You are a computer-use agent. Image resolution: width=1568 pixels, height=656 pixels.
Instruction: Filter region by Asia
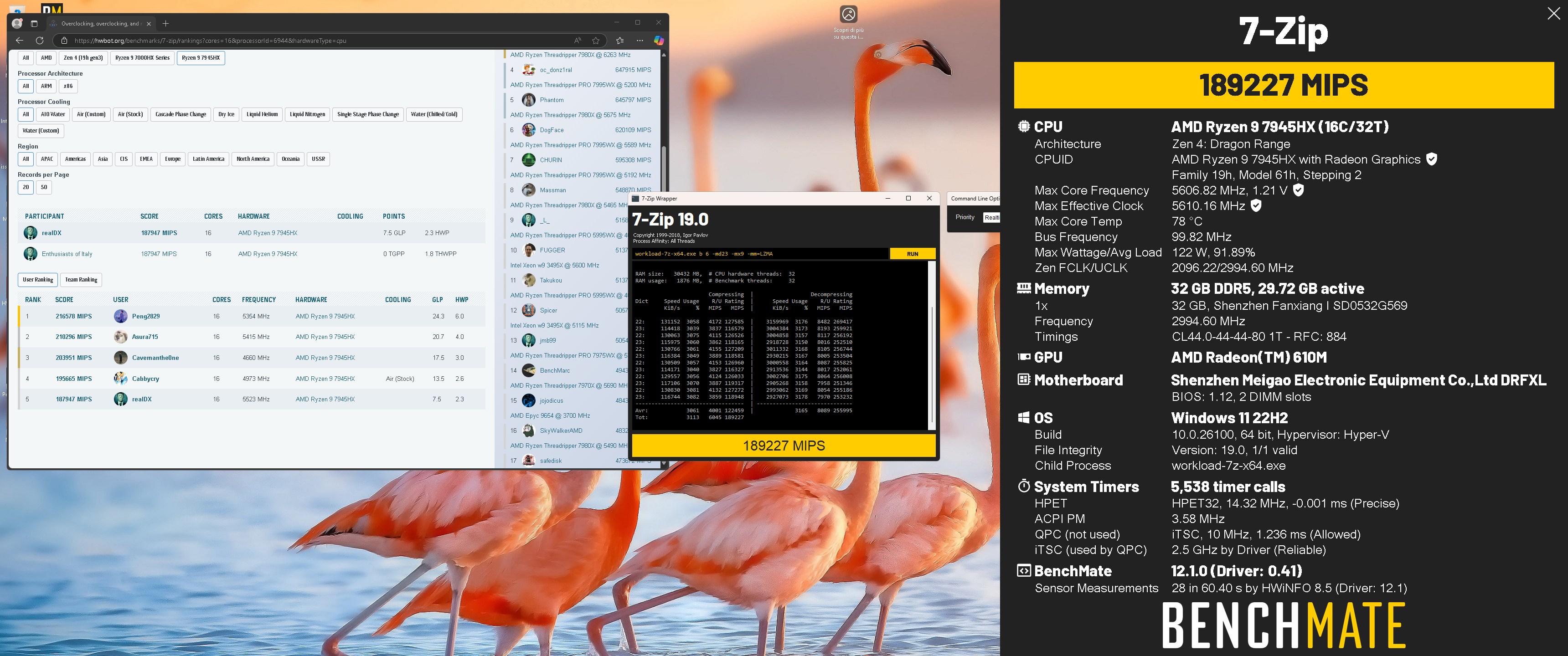point(103,159)
